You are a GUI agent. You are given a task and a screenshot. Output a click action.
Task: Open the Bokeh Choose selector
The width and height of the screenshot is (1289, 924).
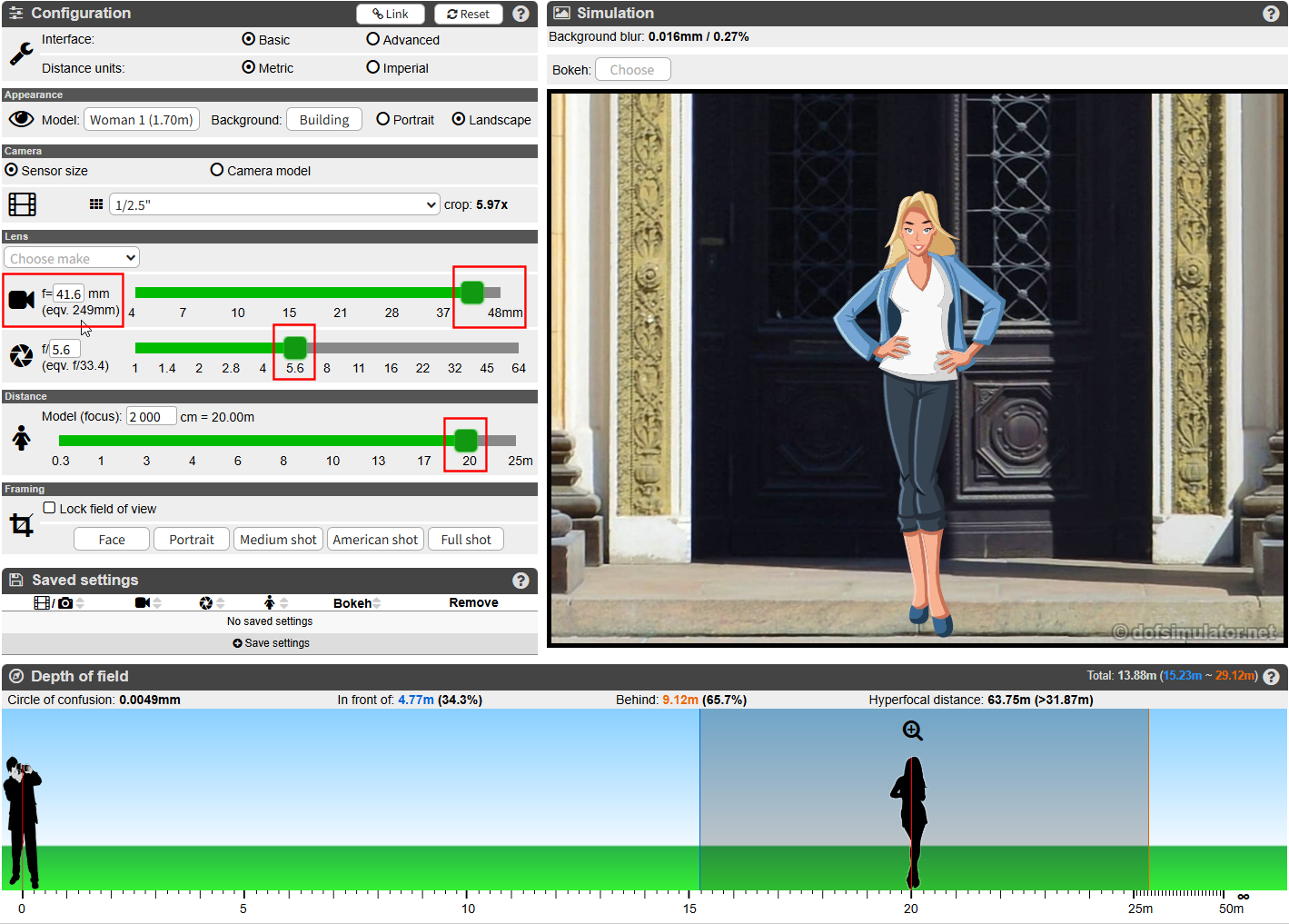tap(632, 70)
